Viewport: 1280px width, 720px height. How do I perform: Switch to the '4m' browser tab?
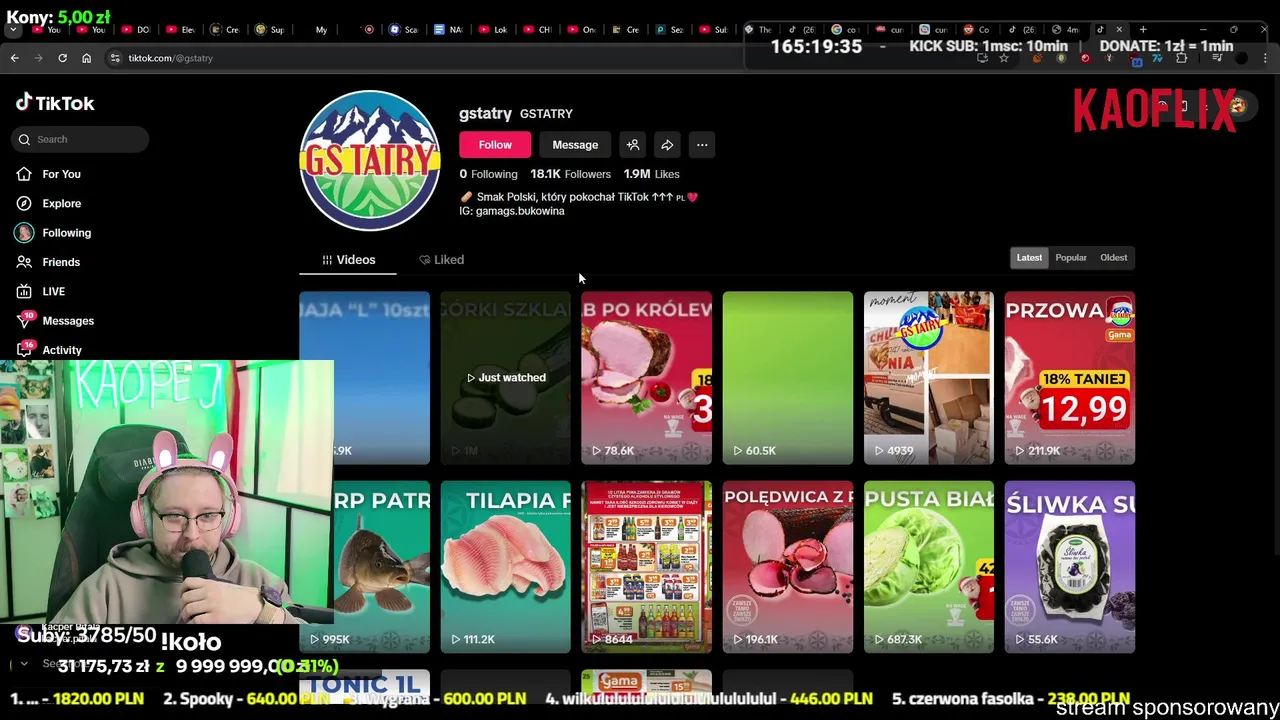pyautogui.click(x=1066, y=30)
